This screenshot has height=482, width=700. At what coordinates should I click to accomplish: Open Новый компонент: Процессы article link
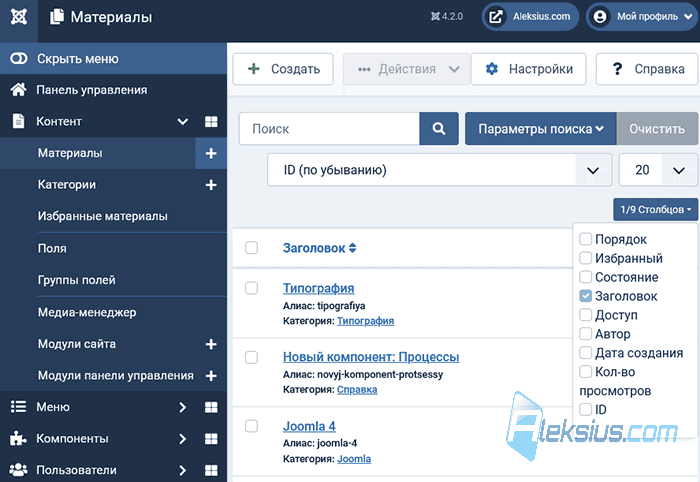371,357
